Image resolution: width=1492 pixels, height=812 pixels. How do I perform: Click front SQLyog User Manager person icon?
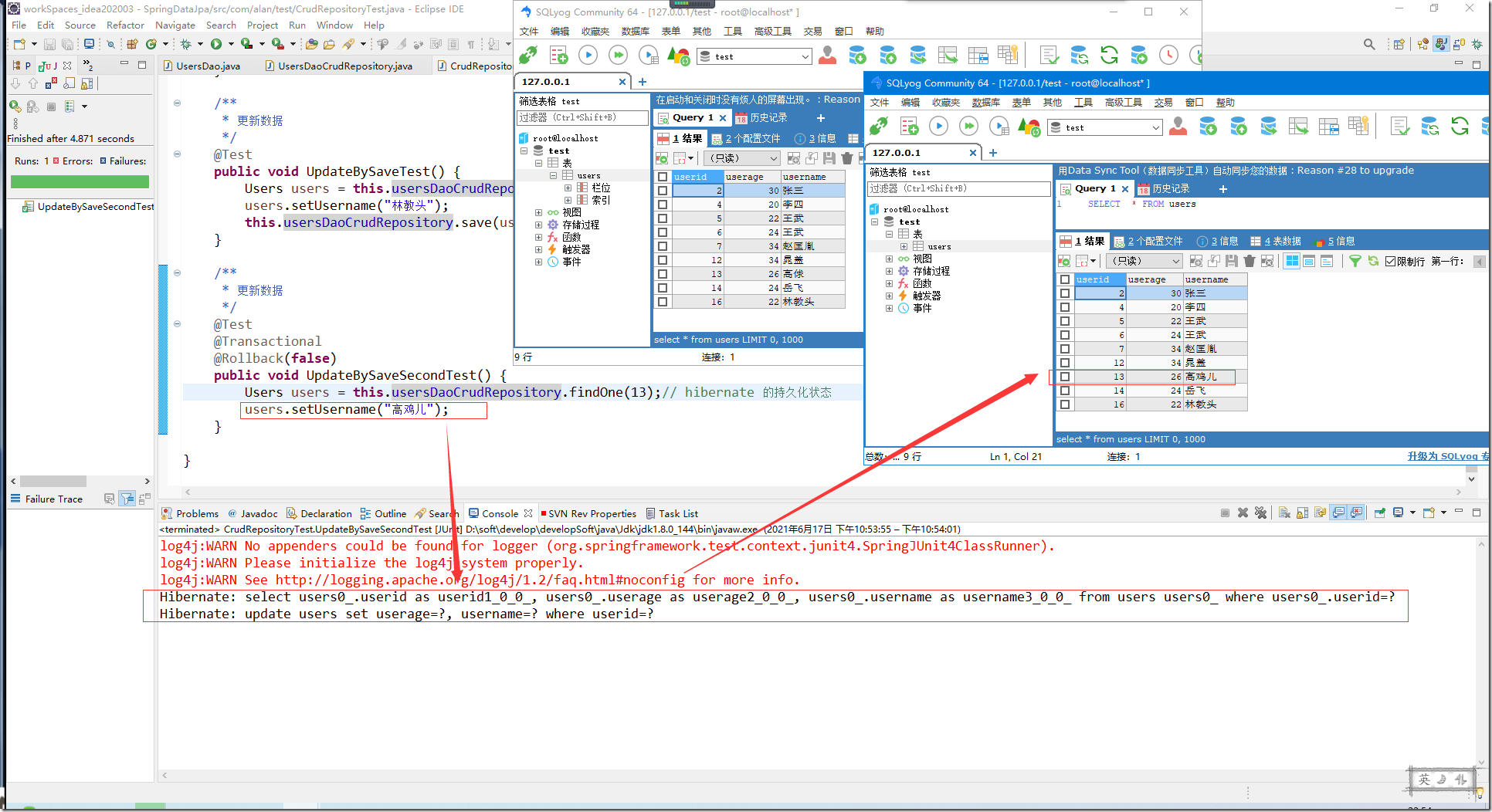pos(1178,127)
